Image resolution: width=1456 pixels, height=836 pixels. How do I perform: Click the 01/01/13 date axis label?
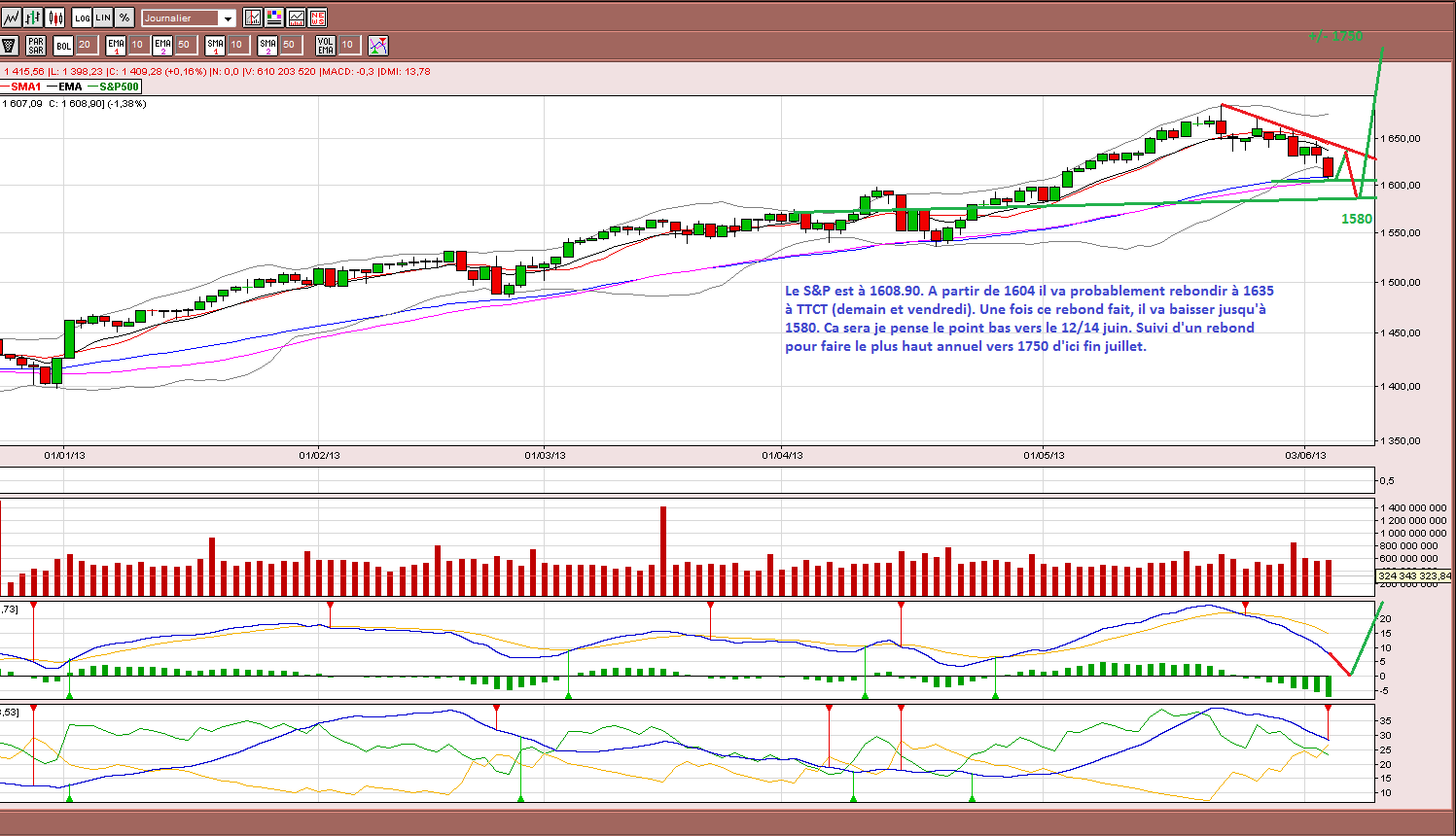(64, 455)
